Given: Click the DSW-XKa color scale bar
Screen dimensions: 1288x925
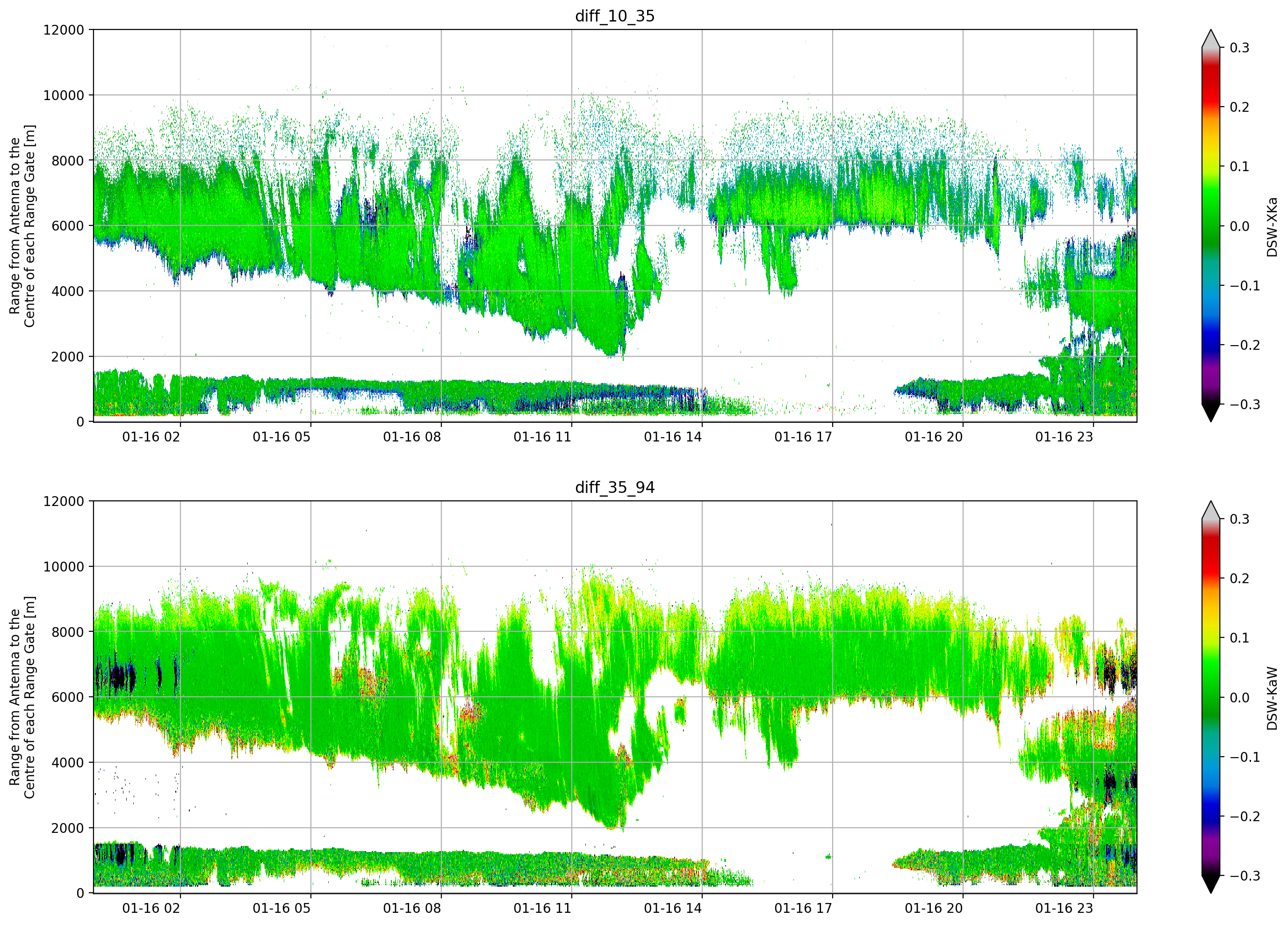Looking at the screenshot, I should [x=1211, y=225].
